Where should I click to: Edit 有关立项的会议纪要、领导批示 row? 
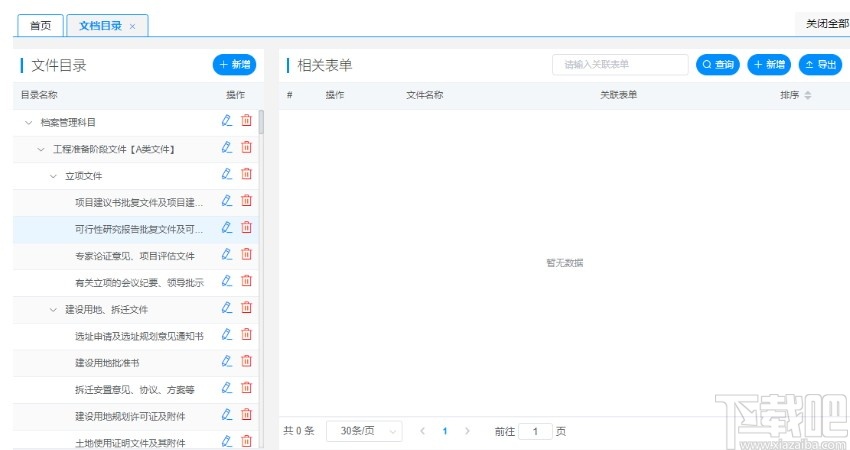pos(227,280)
